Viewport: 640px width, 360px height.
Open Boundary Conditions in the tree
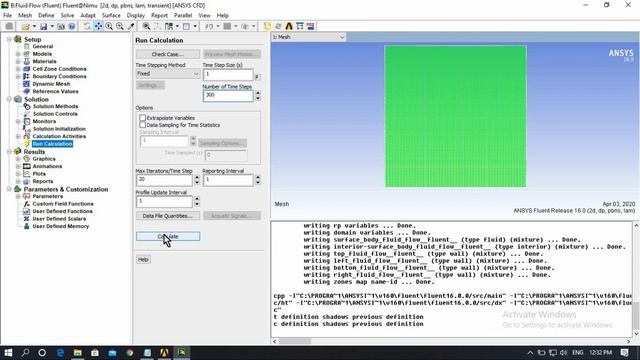[59, 76]
